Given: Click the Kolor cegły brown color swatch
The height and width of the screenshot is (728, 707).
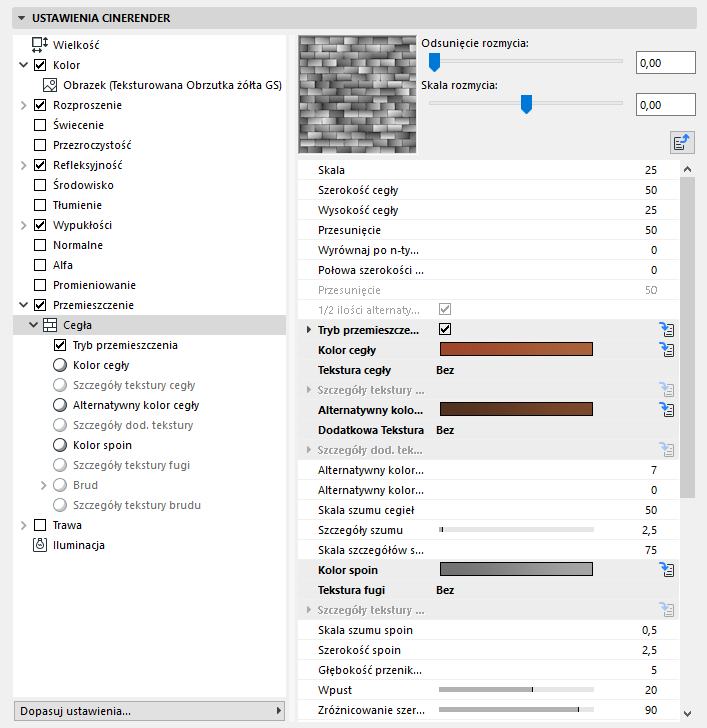Looking at the screenshot, I should coord(516,349).
